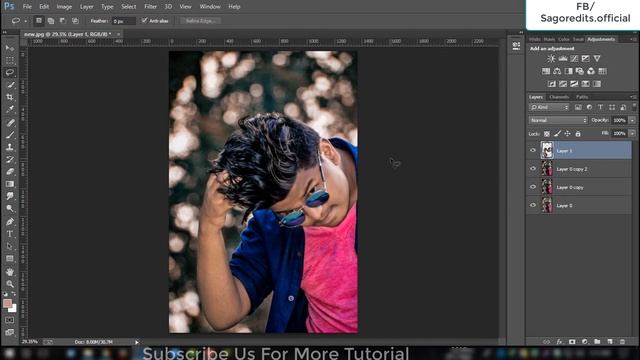This screenshot has width=640, height=360.
Task: Open the layer filter Kind dropdown
Action: pos(549,107)
